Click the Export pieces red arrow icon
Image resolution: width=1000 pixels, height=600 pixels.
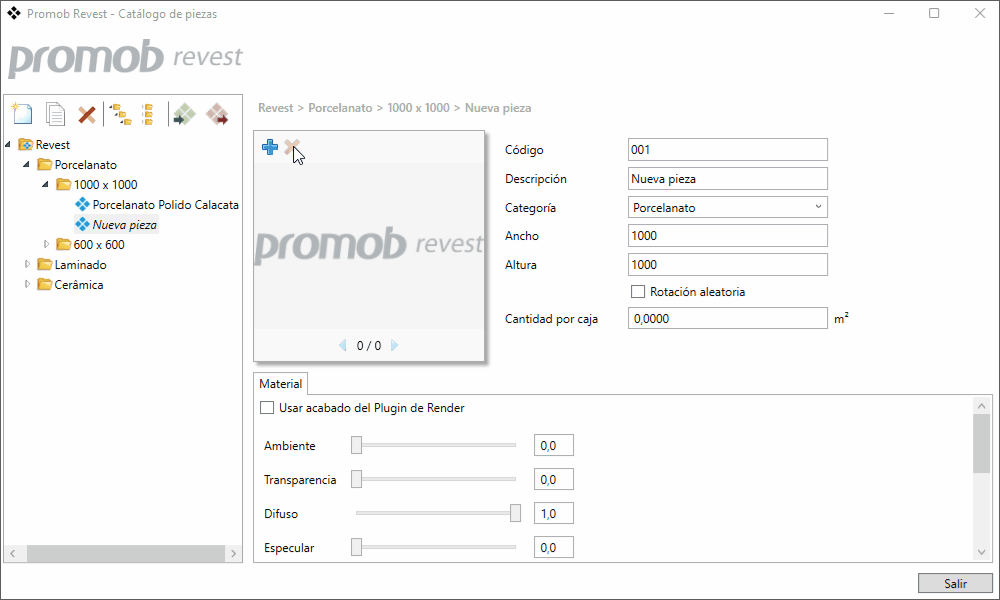pyautogui.click(x=217, y=114)
